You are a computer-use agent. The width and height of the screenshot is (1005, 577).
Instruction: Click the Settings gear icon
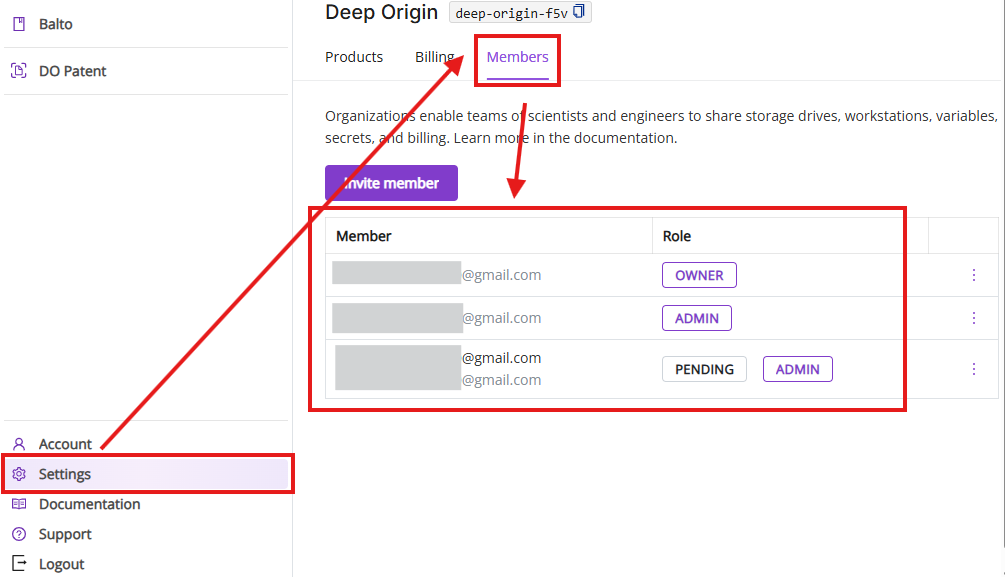(19, 474)
